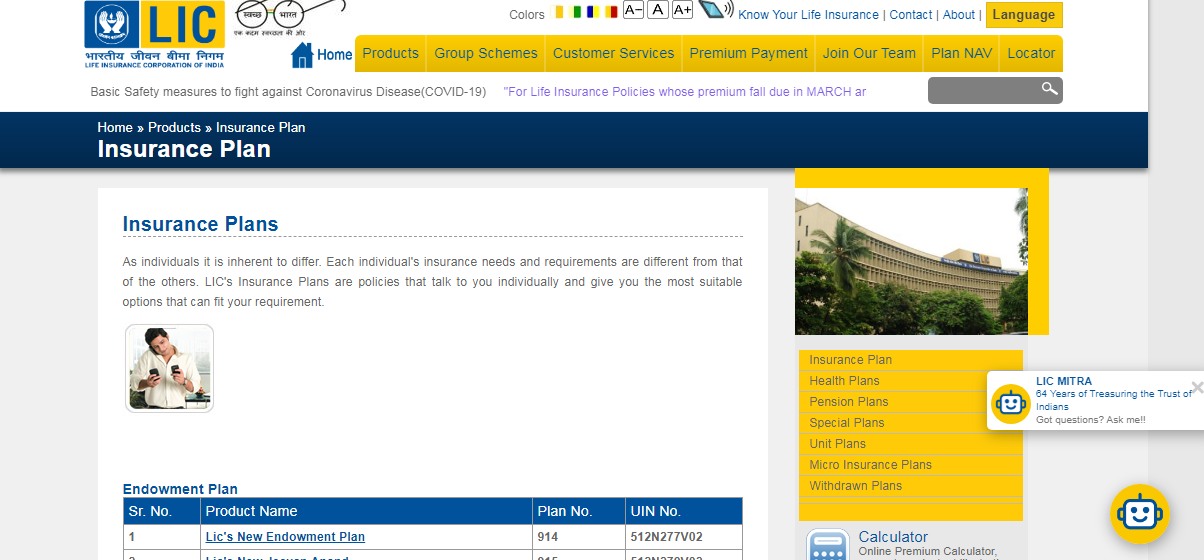Click the Online Premium Calculator text
Image resolution: width=1204 pixels, height=560 pixels.
(x=928, y=552)
